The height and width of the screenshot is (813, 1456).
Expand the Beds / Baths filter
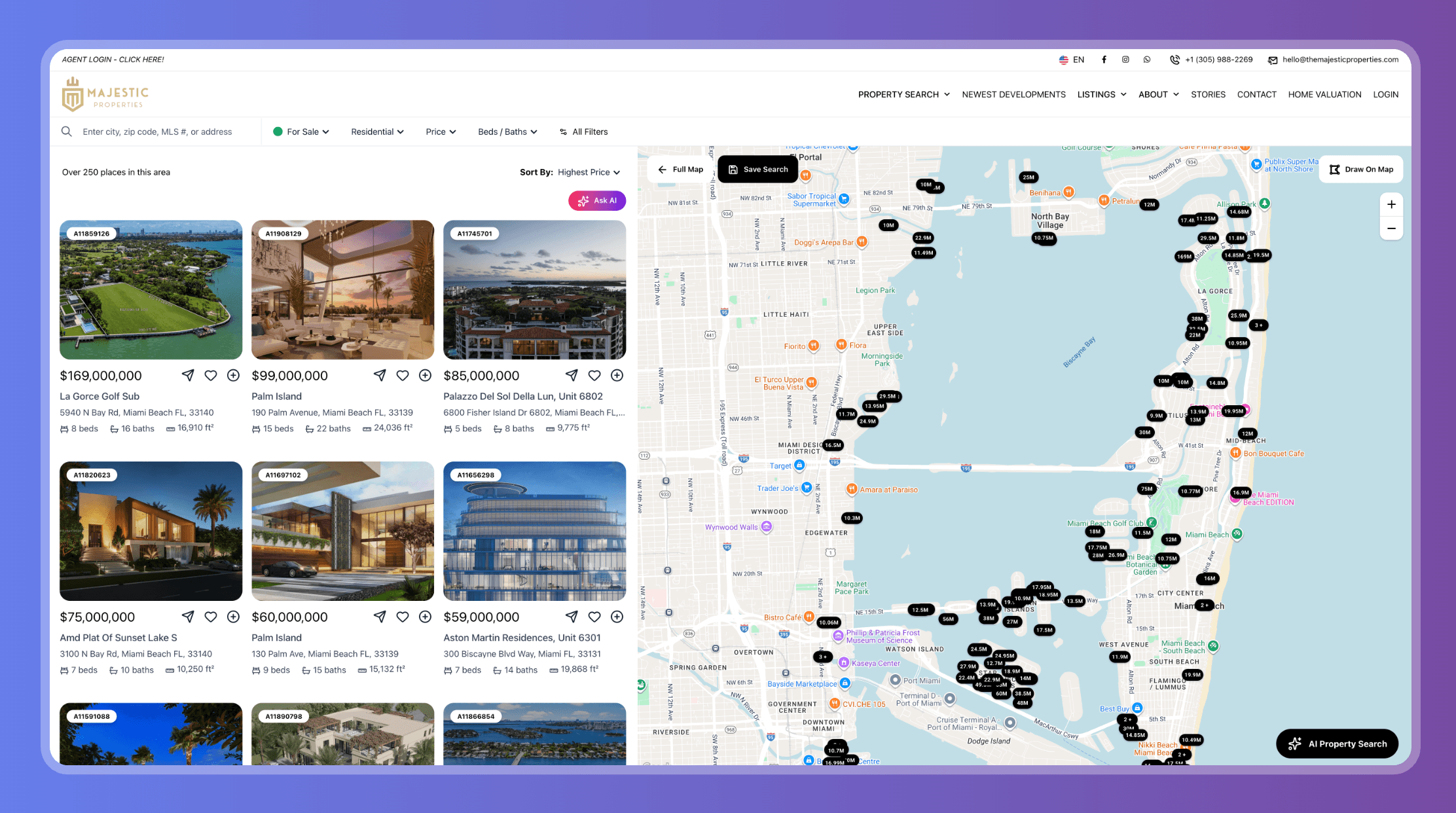507,132
